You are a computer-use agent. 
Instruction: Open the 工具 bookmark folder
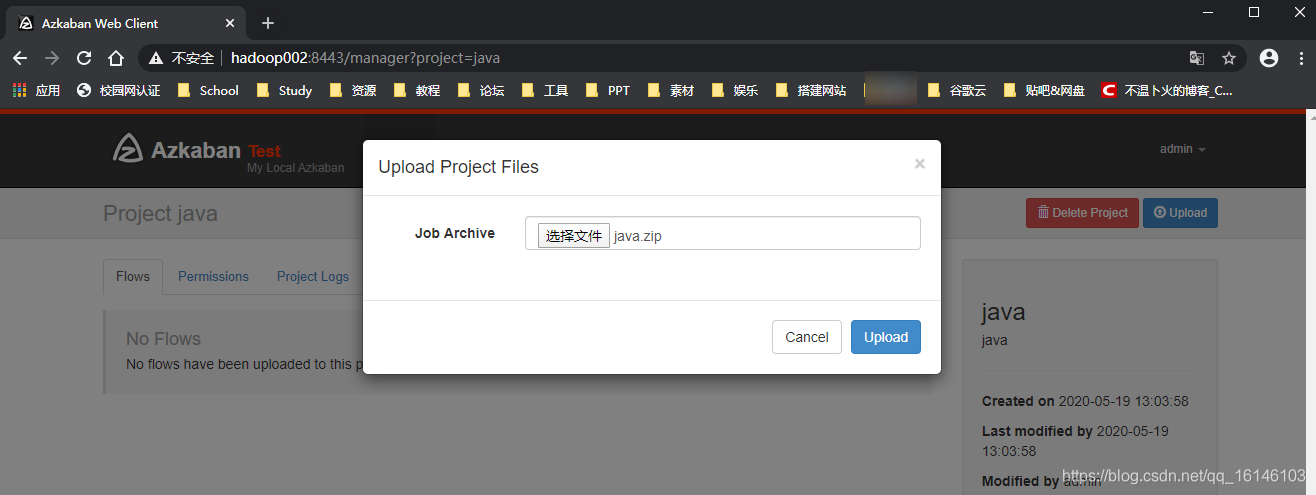pos(545,90)
